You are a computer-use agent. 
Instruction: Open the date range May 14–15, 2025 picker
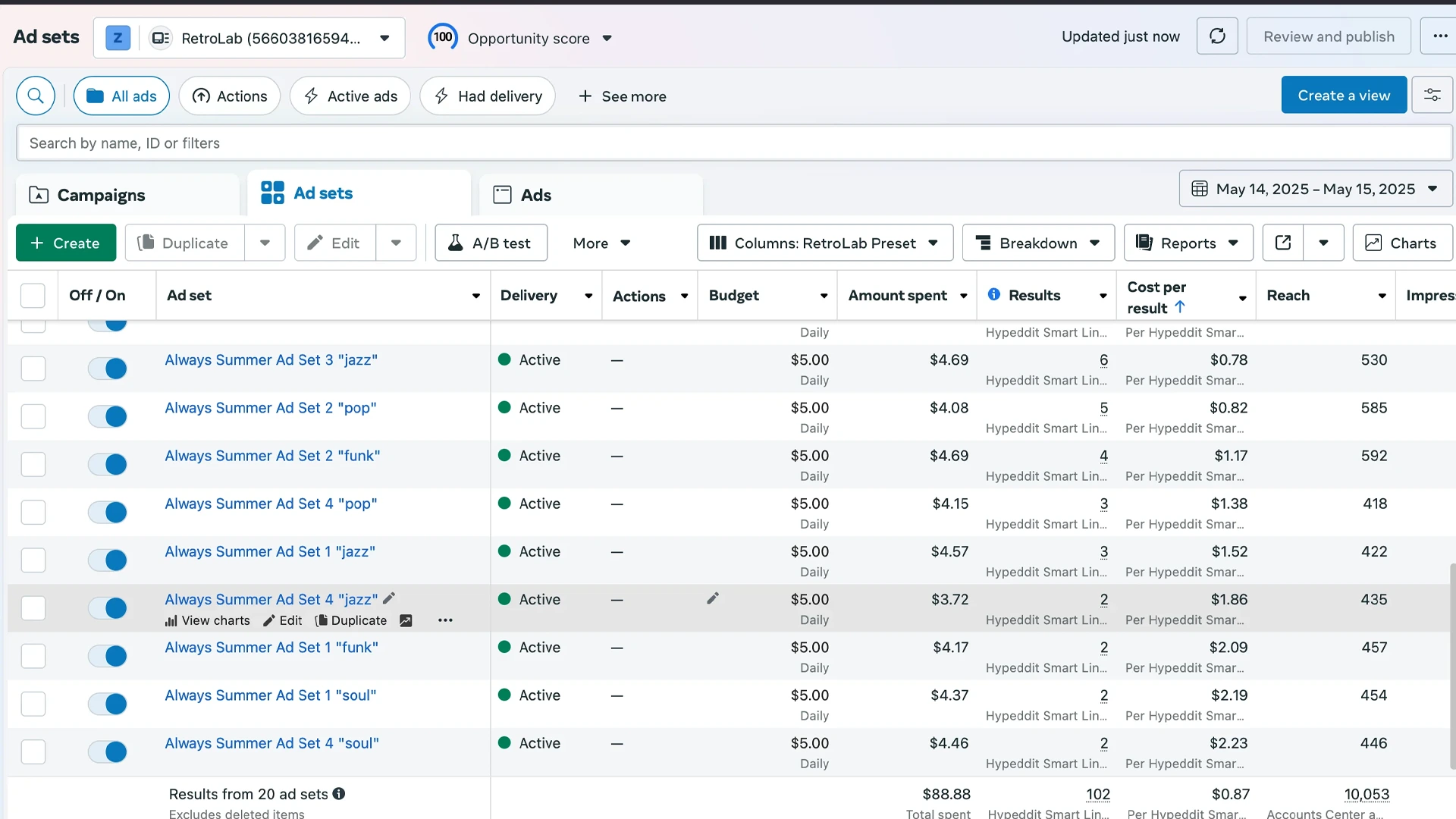[1316, 189]
